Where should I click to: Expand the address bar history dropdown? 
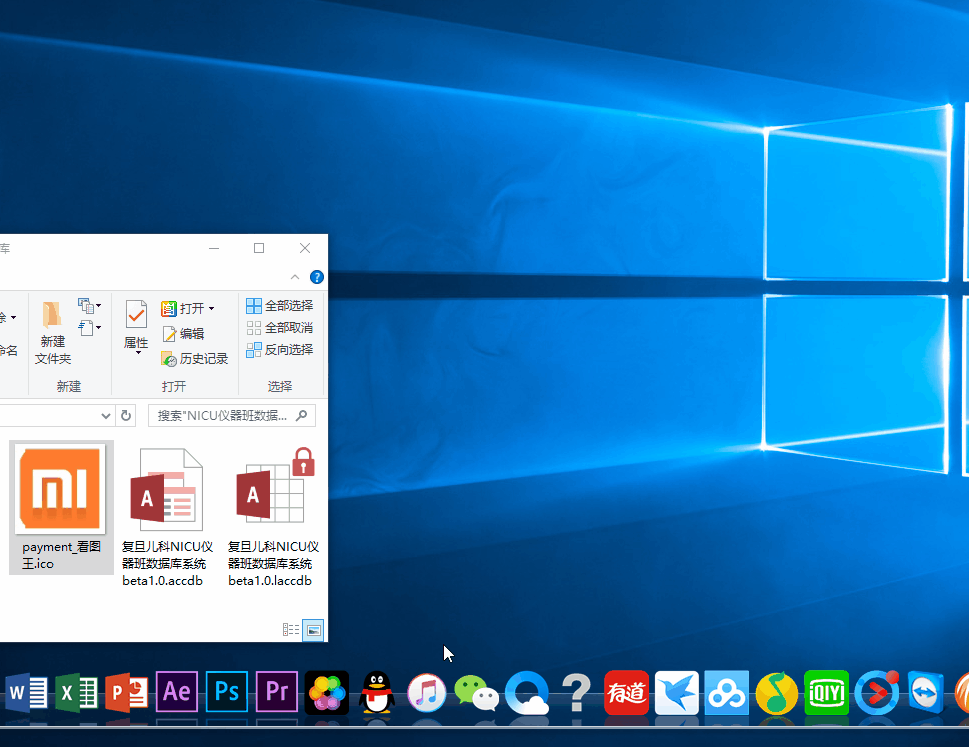point(106,415)
